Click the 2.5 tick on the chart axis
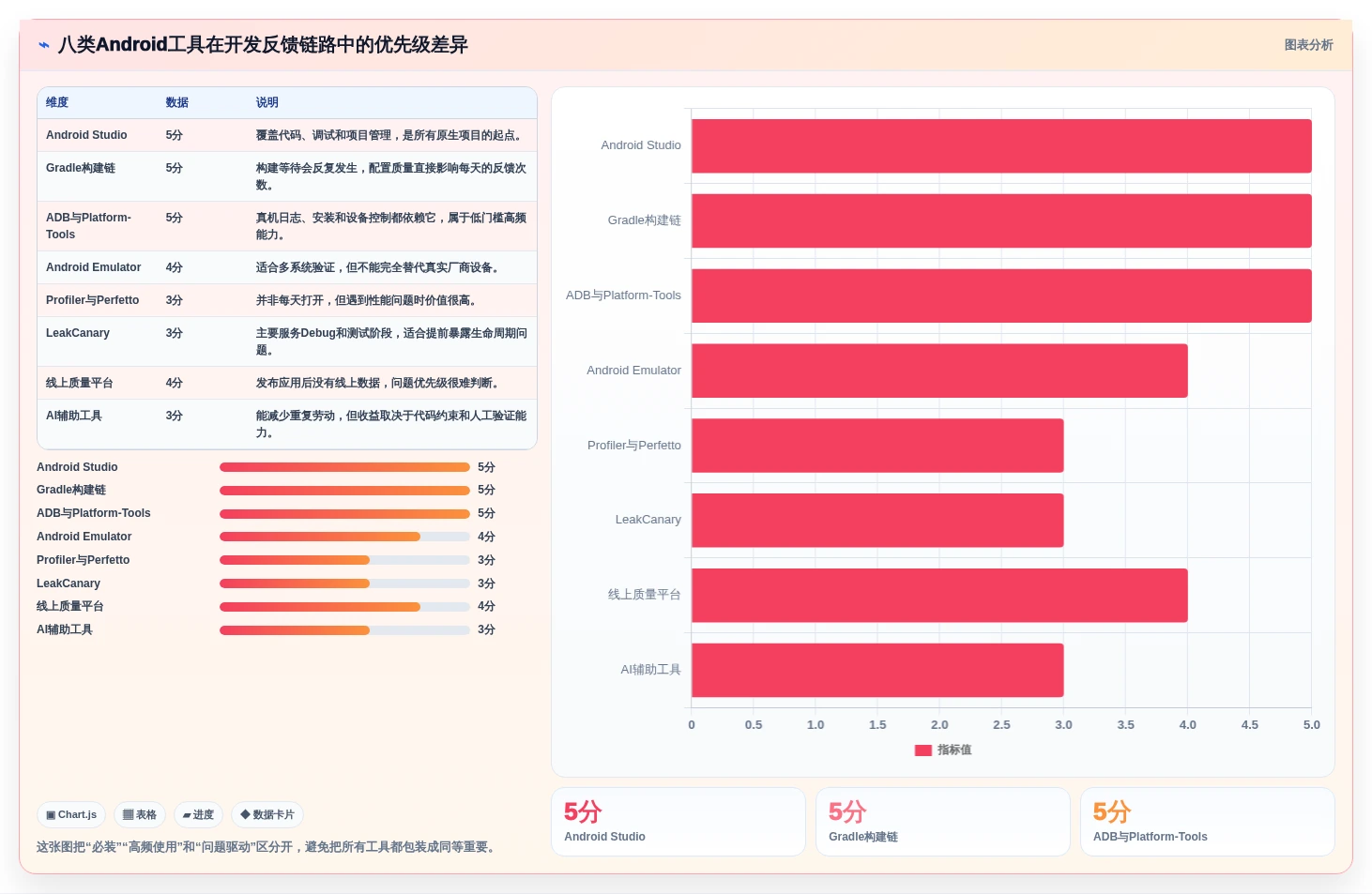Viewport: 1372px width, 894px height. click(1001, 725)
